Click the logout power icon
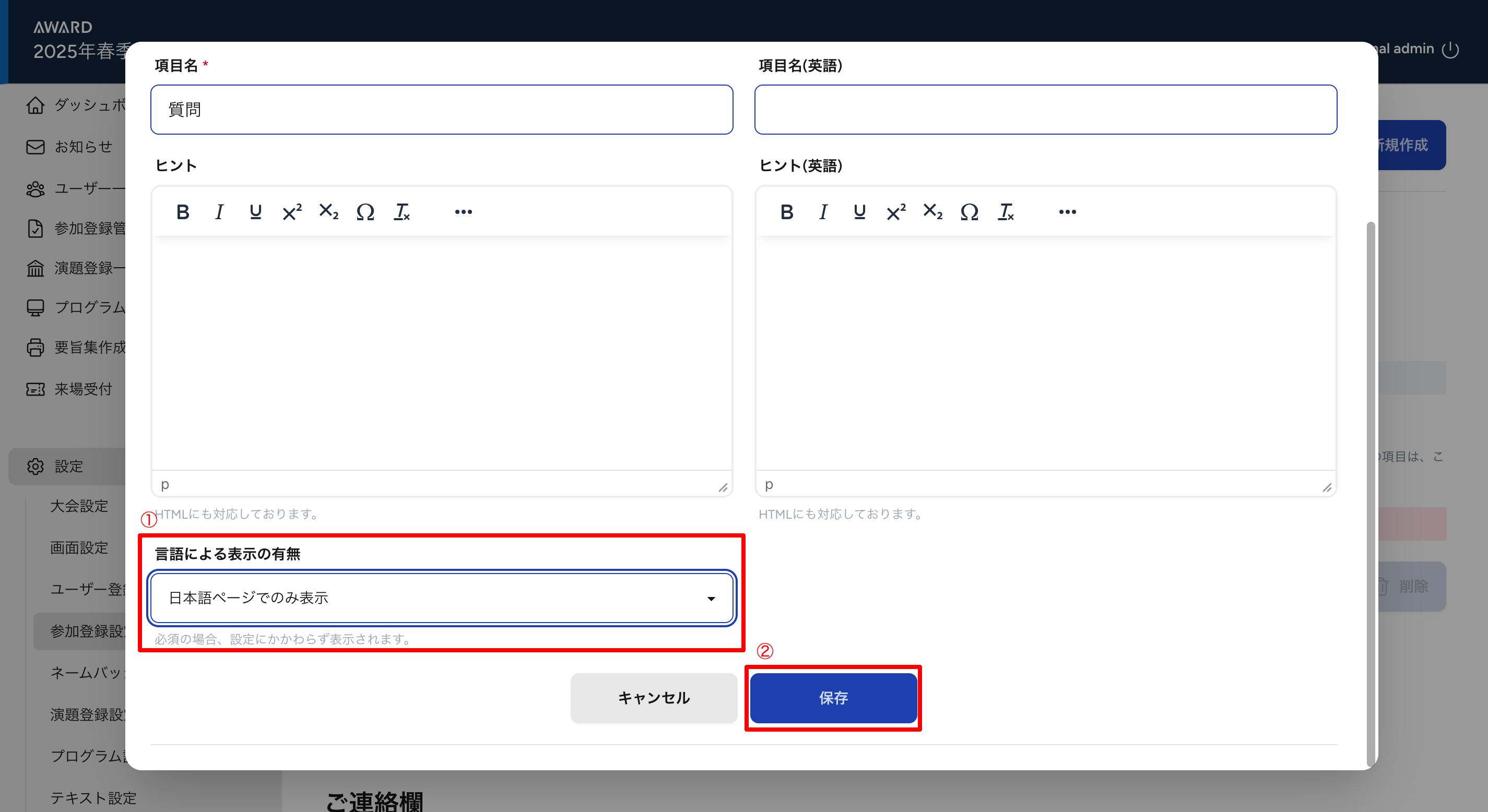Viewport: 1488px width, 812px height. point(1450,49)
